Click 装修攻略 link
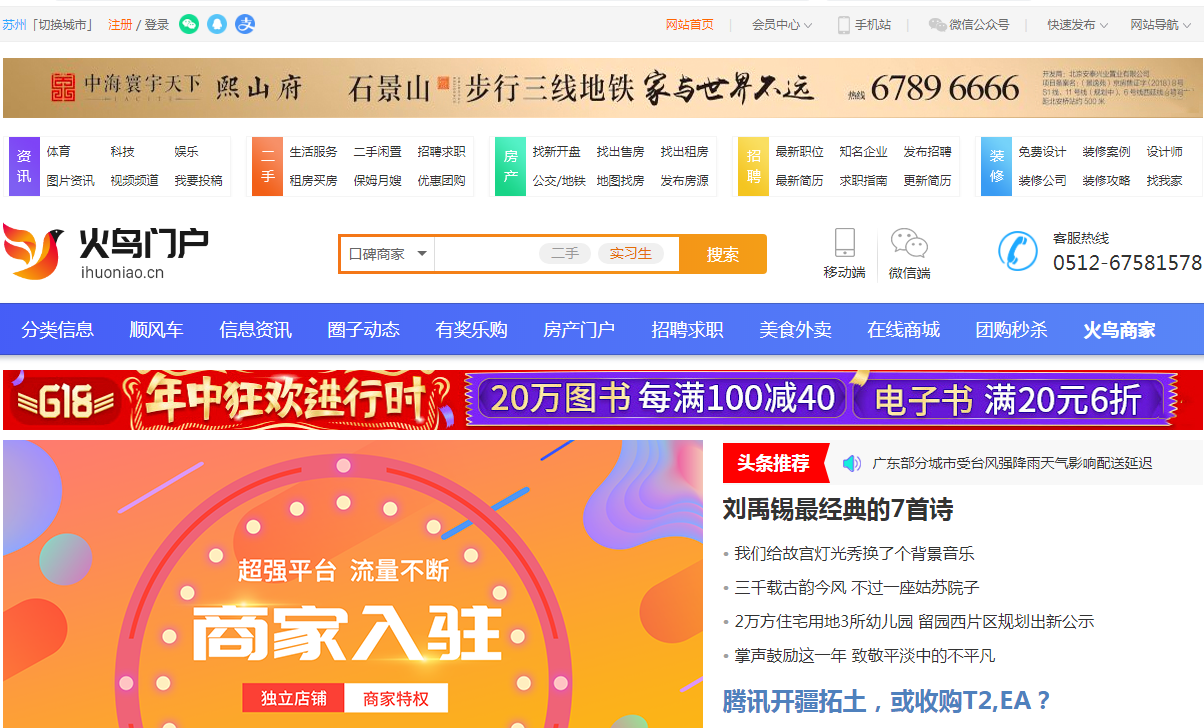 click(1107, 181)
